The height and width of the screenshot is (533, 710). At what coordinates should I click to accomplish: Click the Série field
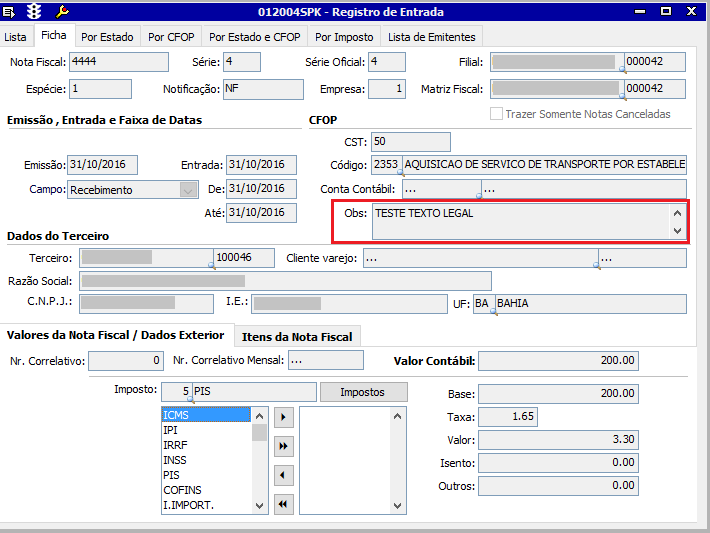(x=242, y=62)
